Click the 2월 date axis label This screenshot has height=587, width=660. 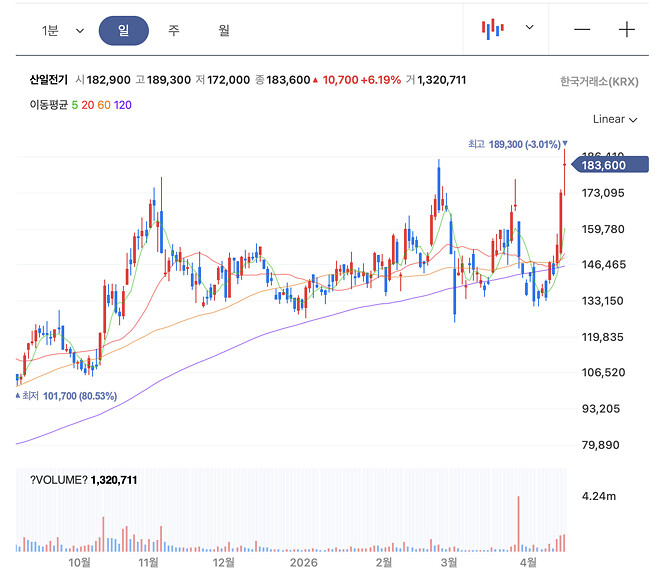(384, 563)
